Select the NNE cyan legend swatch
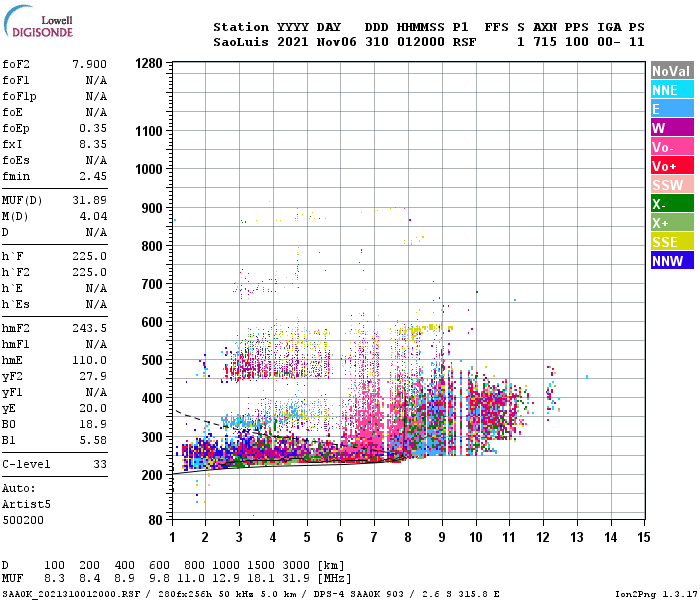 point(672,90)
